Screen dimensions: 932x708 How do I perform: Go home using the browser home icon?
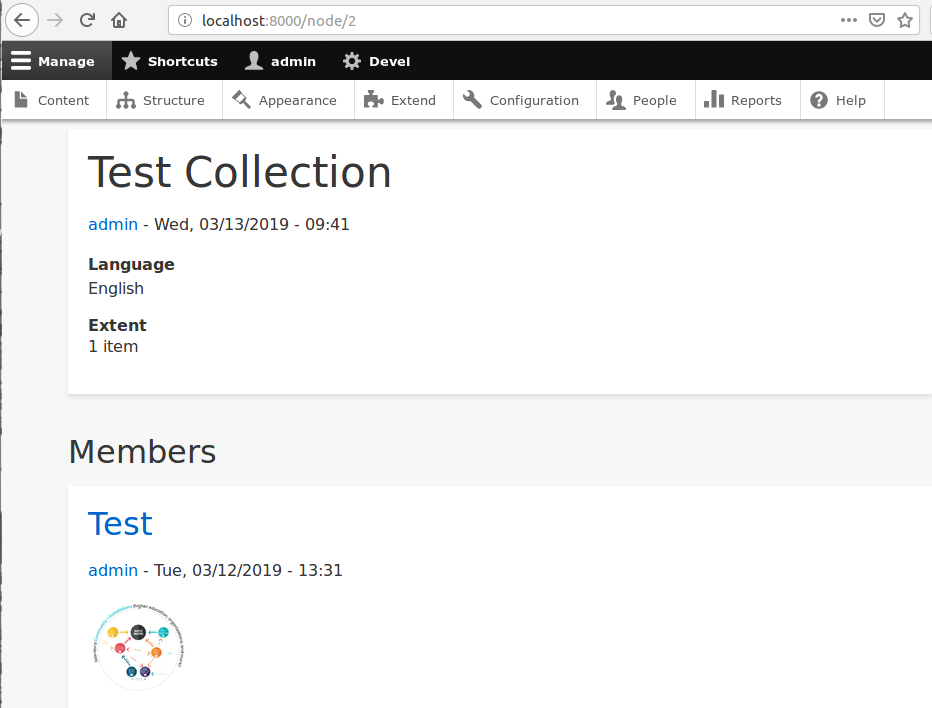click(x=119, y=19)
